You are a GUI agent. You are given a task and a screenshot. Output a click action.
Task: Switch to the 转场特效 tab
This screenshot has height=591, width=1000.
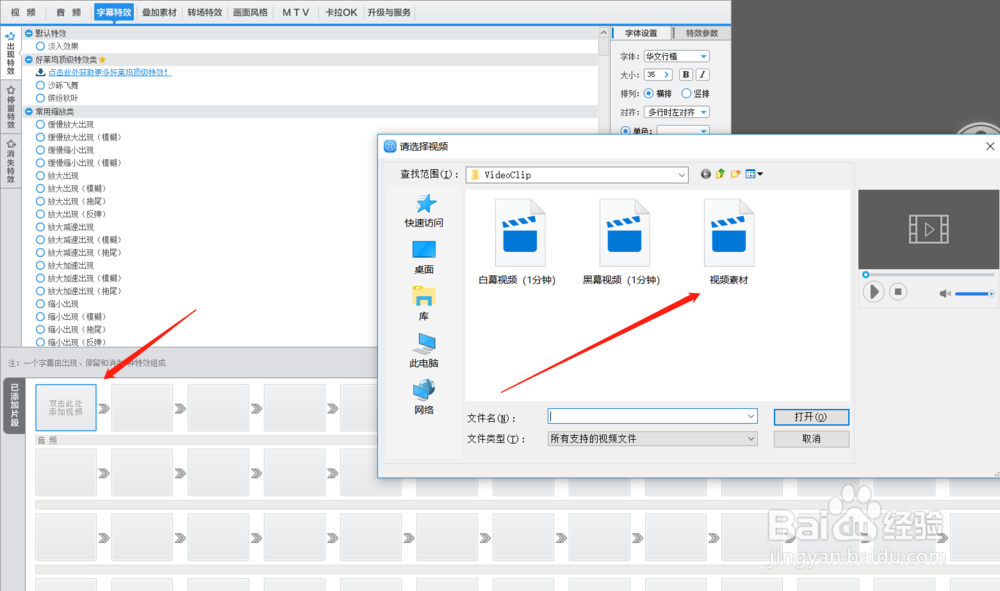[205, 12]
